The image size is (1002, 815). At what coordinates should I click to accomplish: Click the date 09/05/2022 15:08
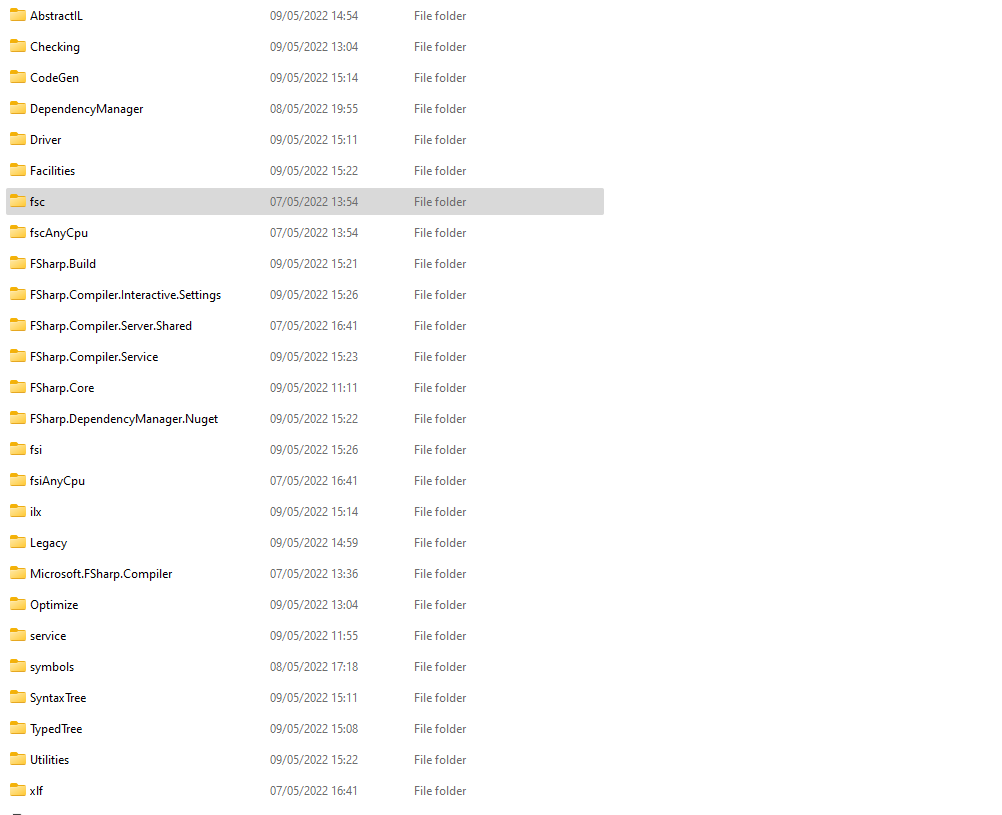(x=314, y=729)
